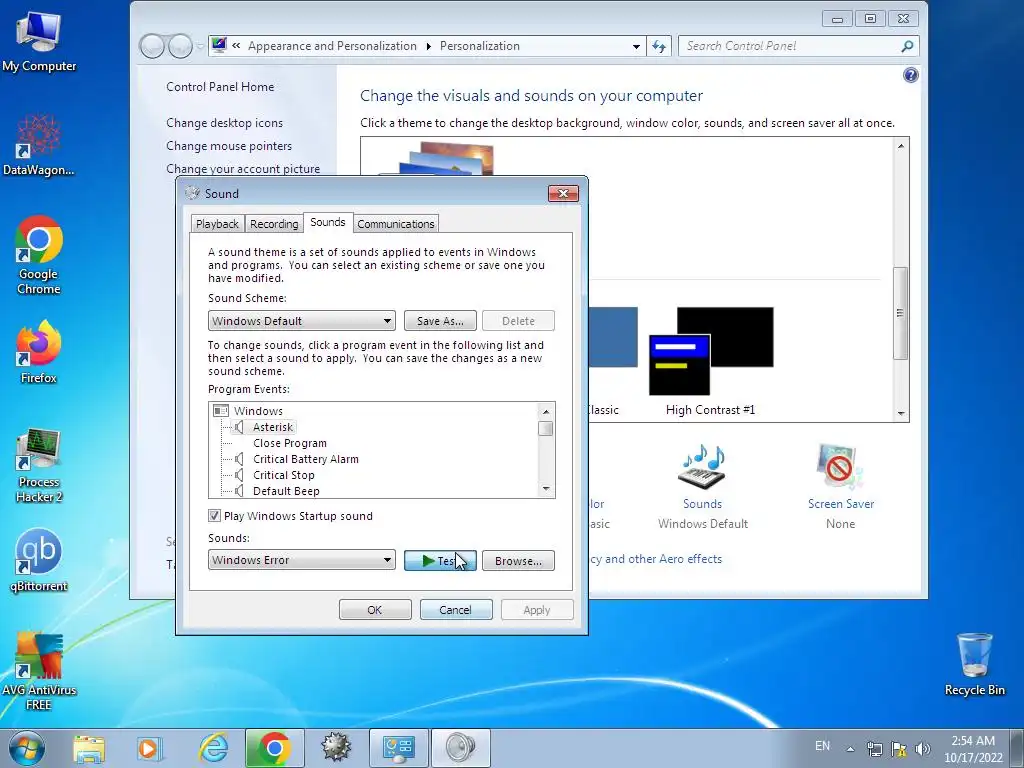Open qBittorrent desktop shortcut
This screenshot has width=1024, height=768.
coord(39,560)
